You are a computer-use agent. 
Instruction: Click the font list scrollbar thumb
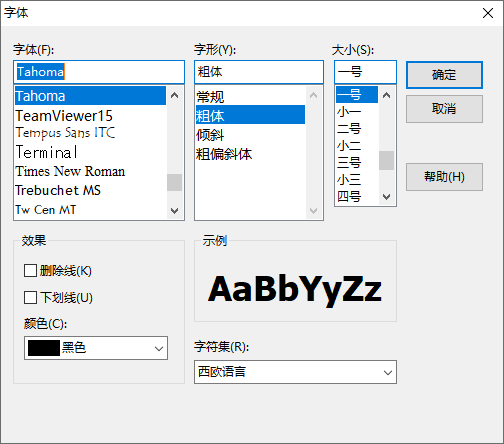pyautogui.click(x=174, y=182)
